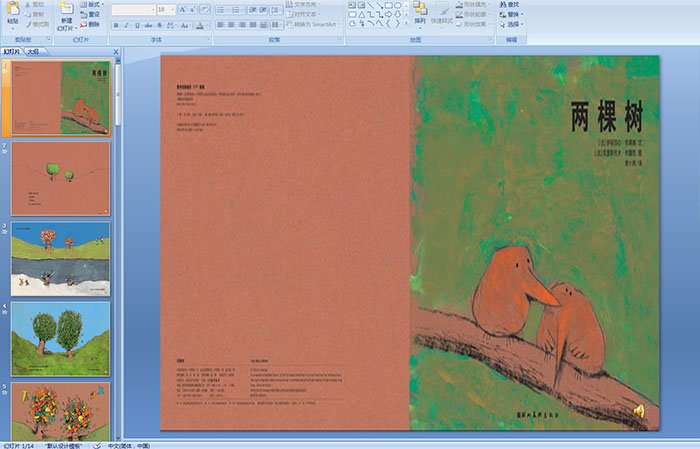Image resolution: width=700 pixels, height=449 pixels.
Task: Open the Columns dropdown
Action: click(x=276, y=25)
